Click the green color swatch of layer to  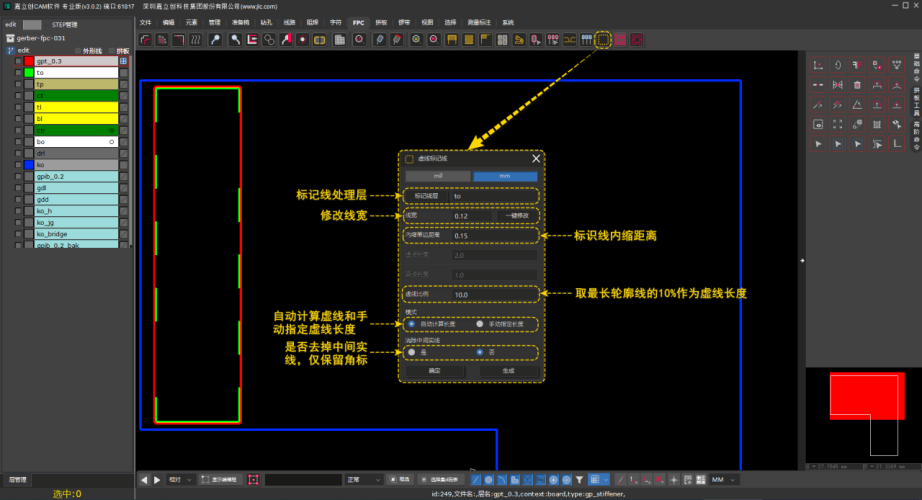[x=29, y=73]
